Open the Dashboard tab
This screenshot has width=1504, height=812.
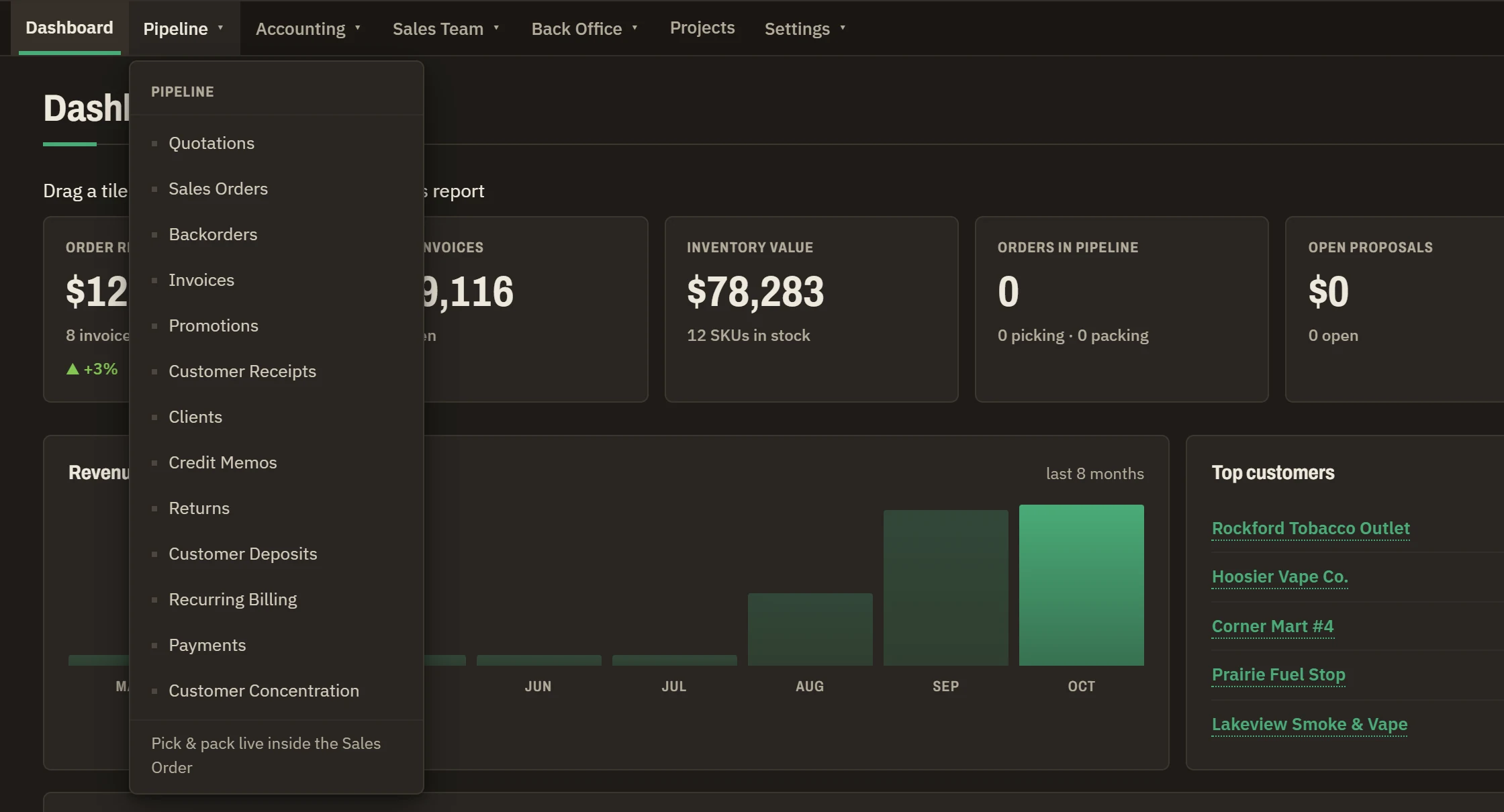tap(69, 28)
